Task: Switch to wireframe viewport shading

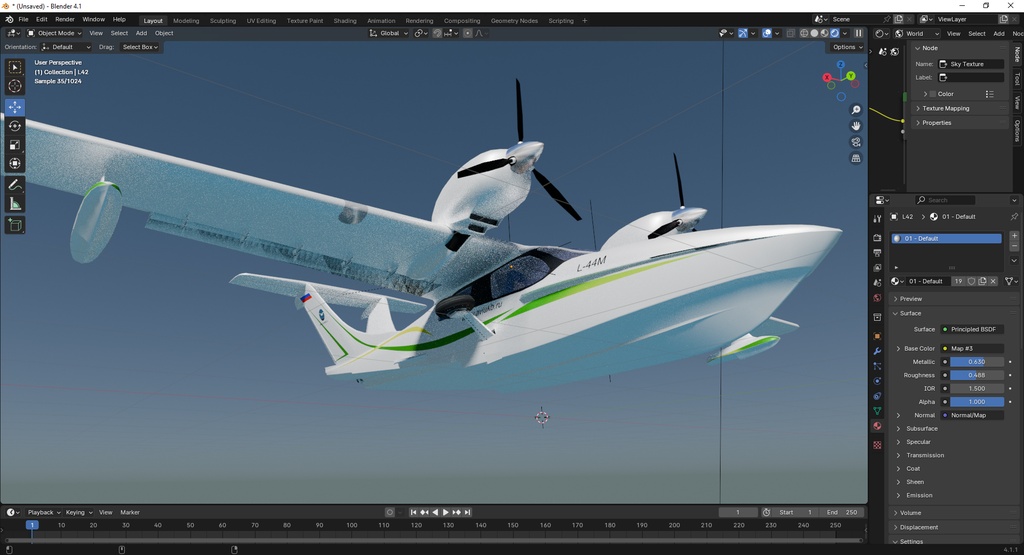Action: (804, 33)
